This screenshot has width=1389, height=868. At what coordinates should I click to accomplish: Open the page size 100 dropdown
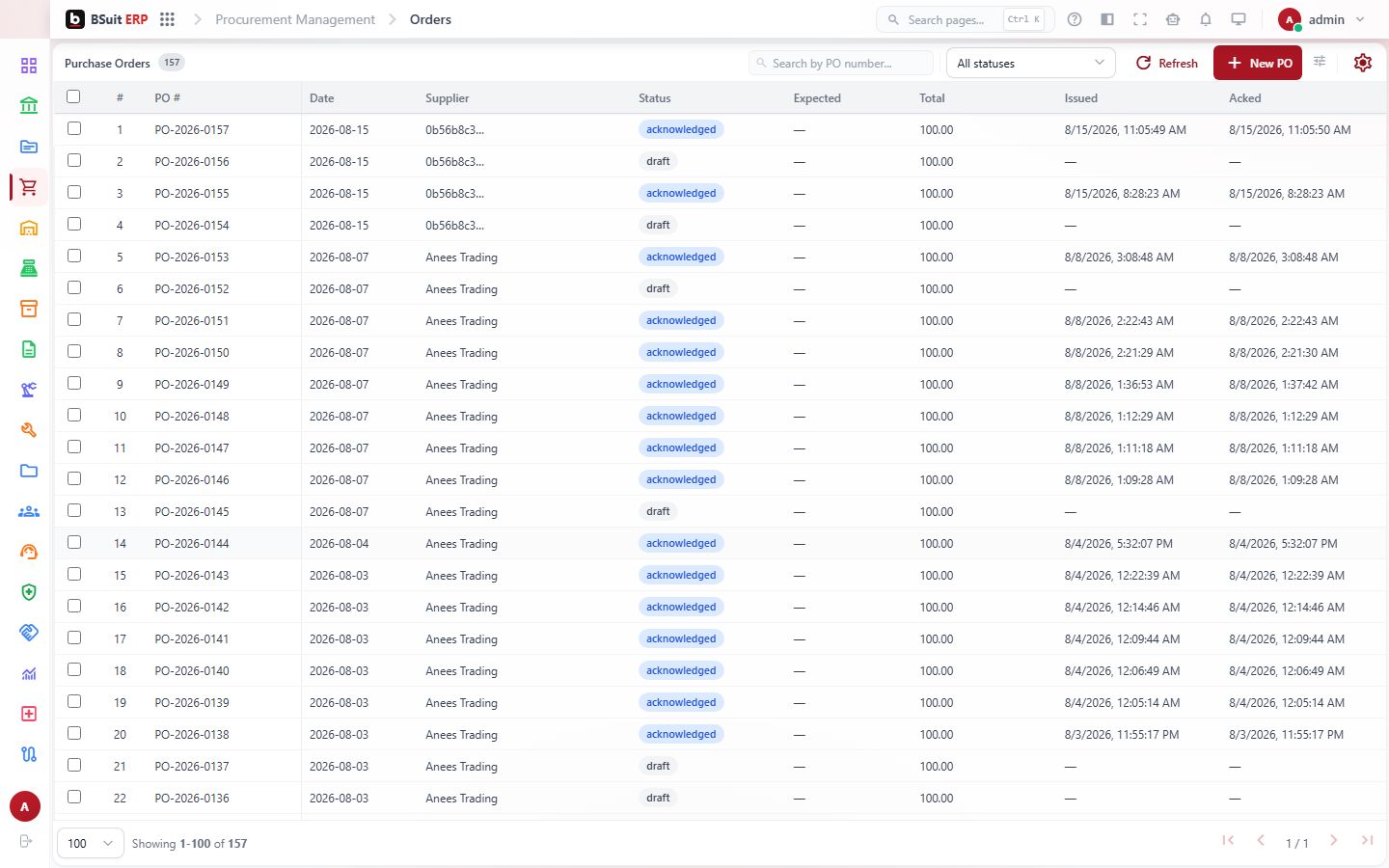point(91,843)
